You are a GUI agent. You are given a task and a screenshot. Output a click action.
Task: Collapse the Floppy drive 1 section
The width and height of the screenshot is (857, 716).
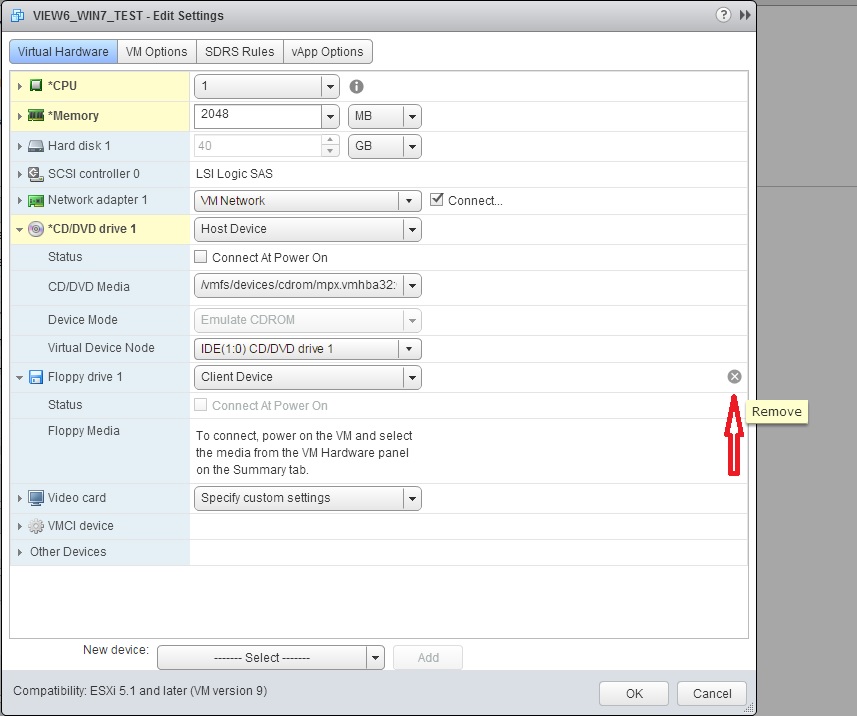20,378
